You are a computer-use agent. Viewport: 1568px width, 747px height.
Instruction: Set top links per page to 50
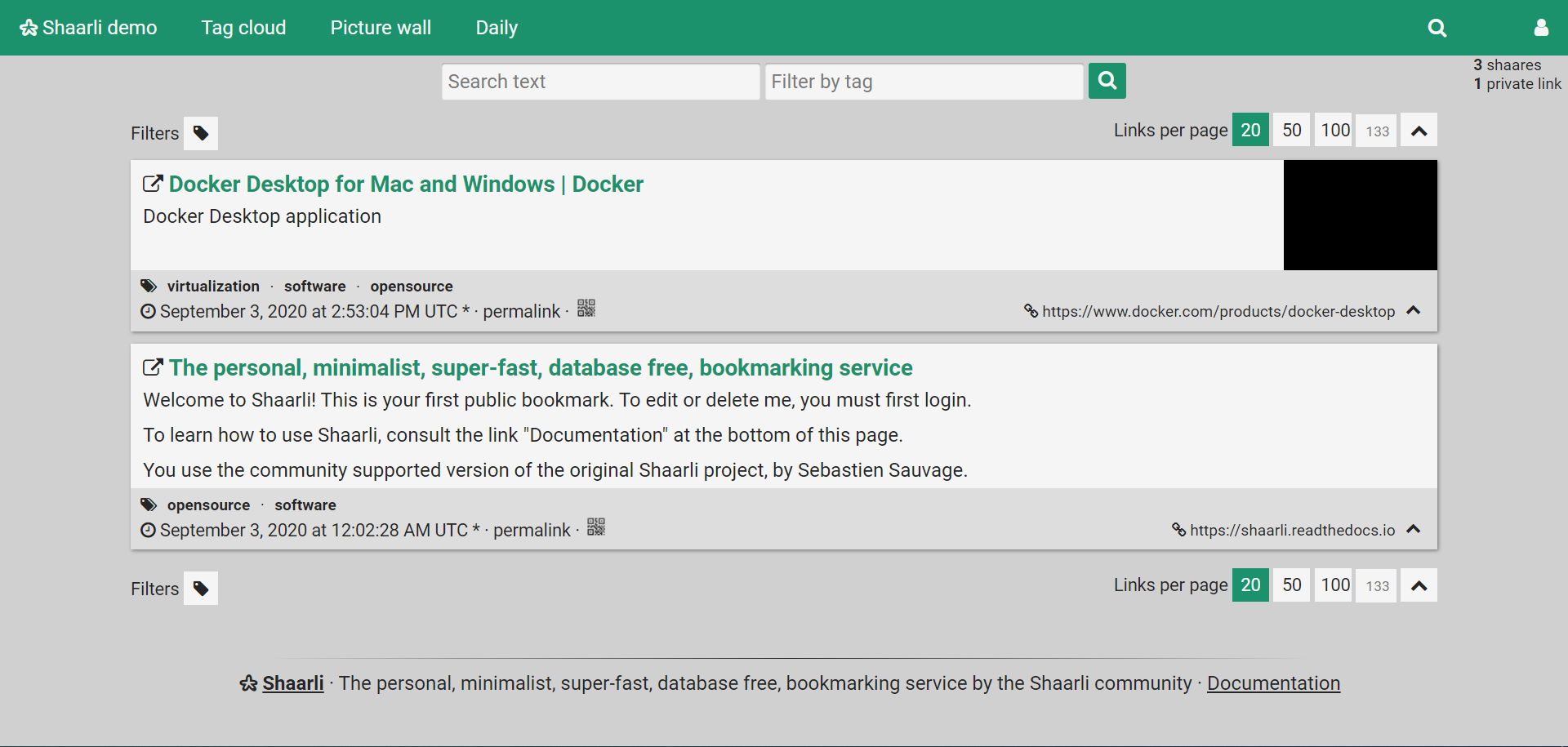tap(1292, 130)
